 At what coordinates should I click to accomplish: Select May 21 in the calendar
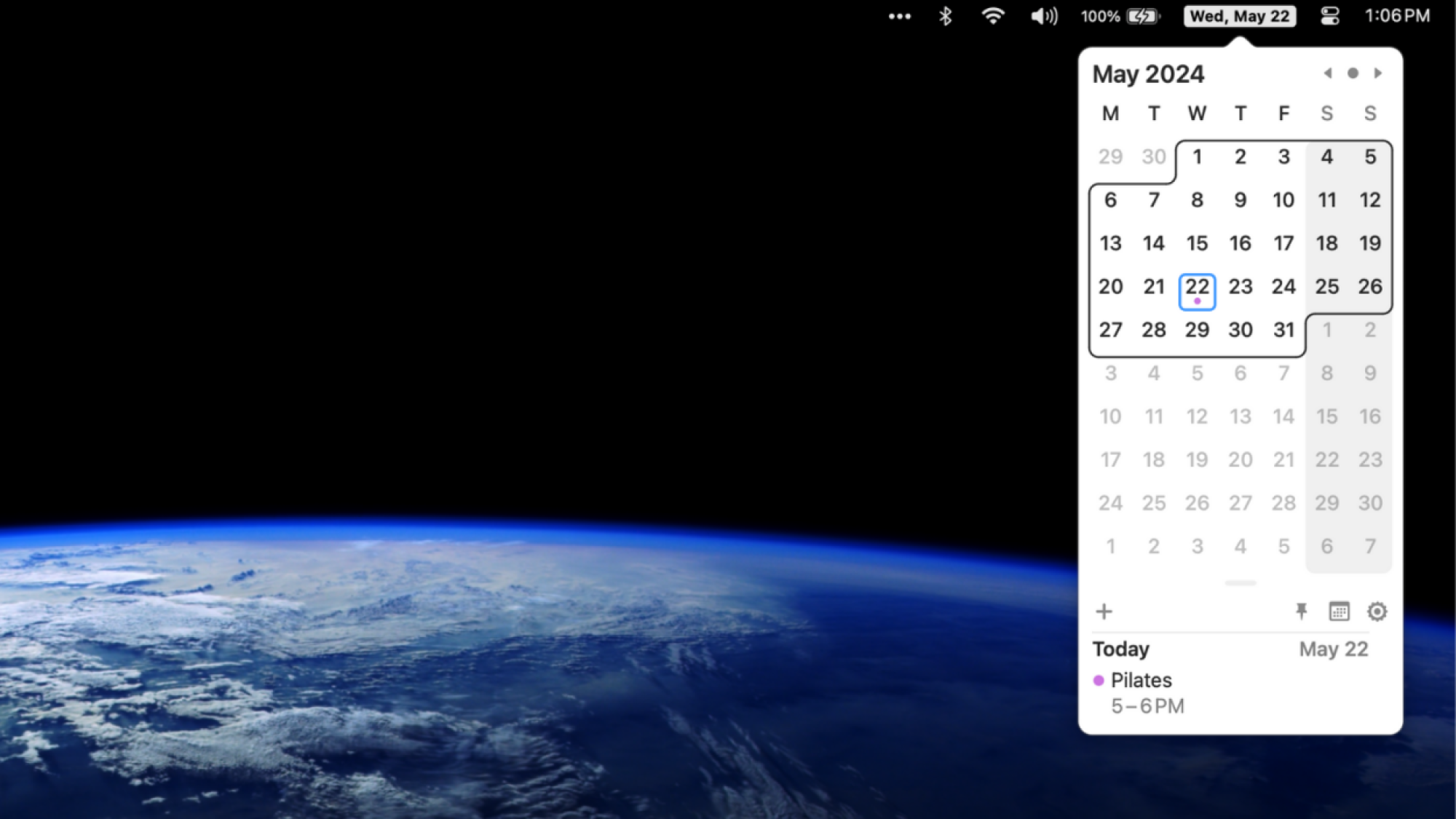click(1154, 287)
